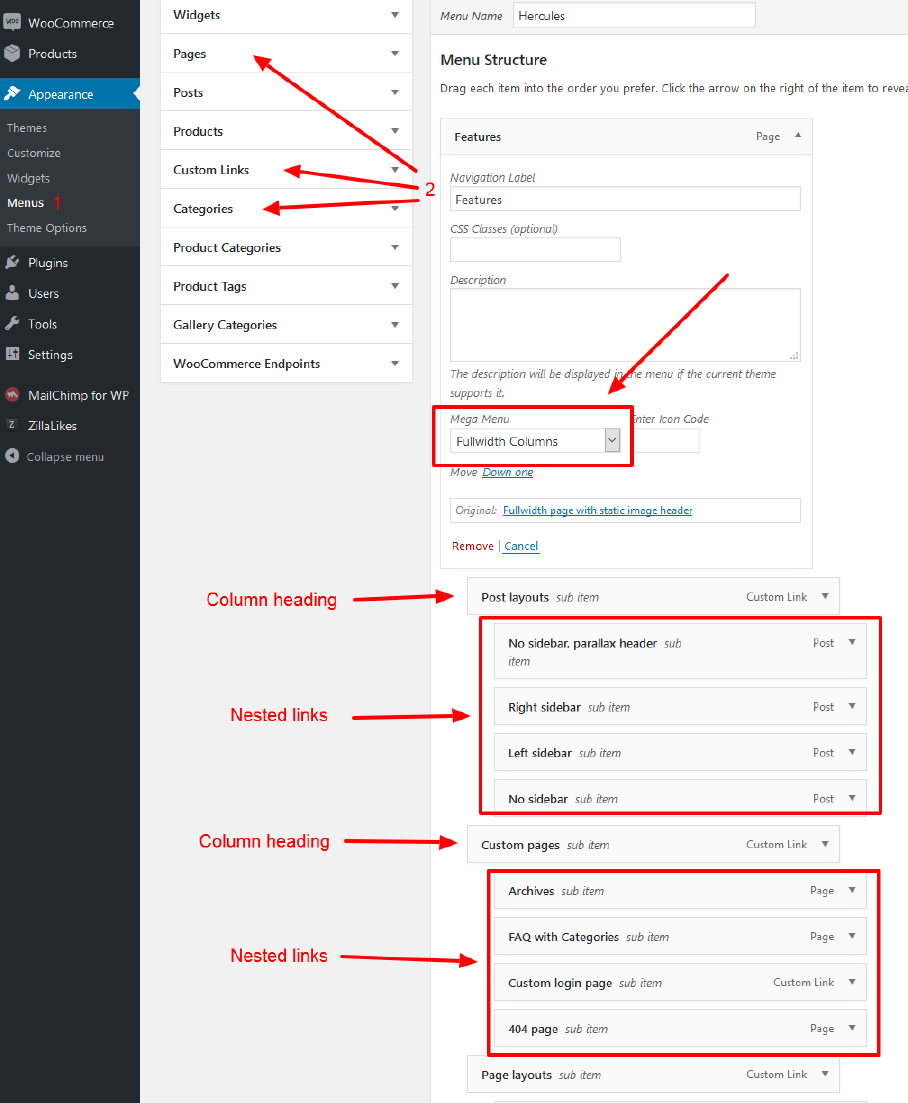Screen dimensions: 908x1103
Task: Click the Appearance paintbrush icon
Action: tap(12, 94)
